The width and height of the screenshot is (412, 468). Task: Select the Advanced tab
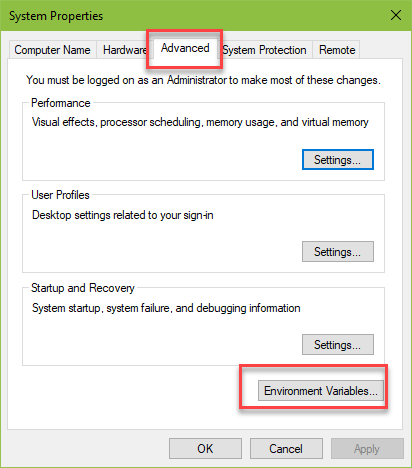click(x=185, y=49)
